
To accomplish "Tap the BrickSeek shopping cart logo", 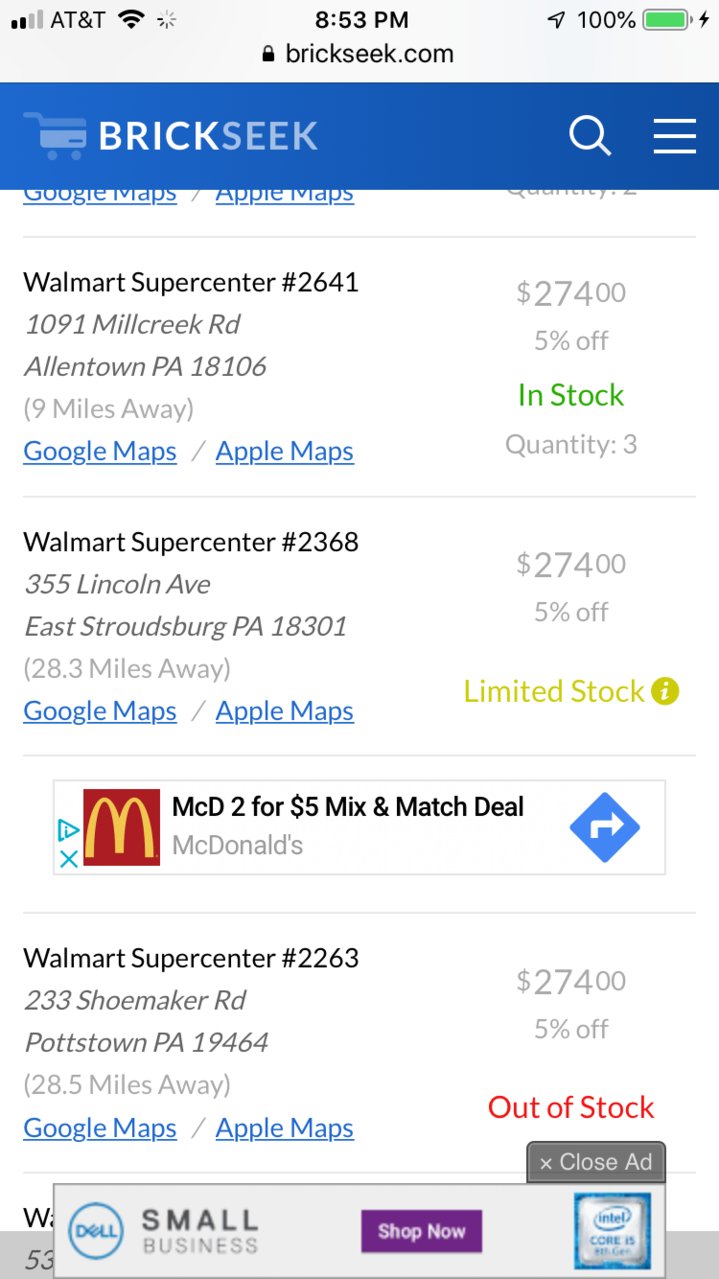I will click(x=55, y=135).
